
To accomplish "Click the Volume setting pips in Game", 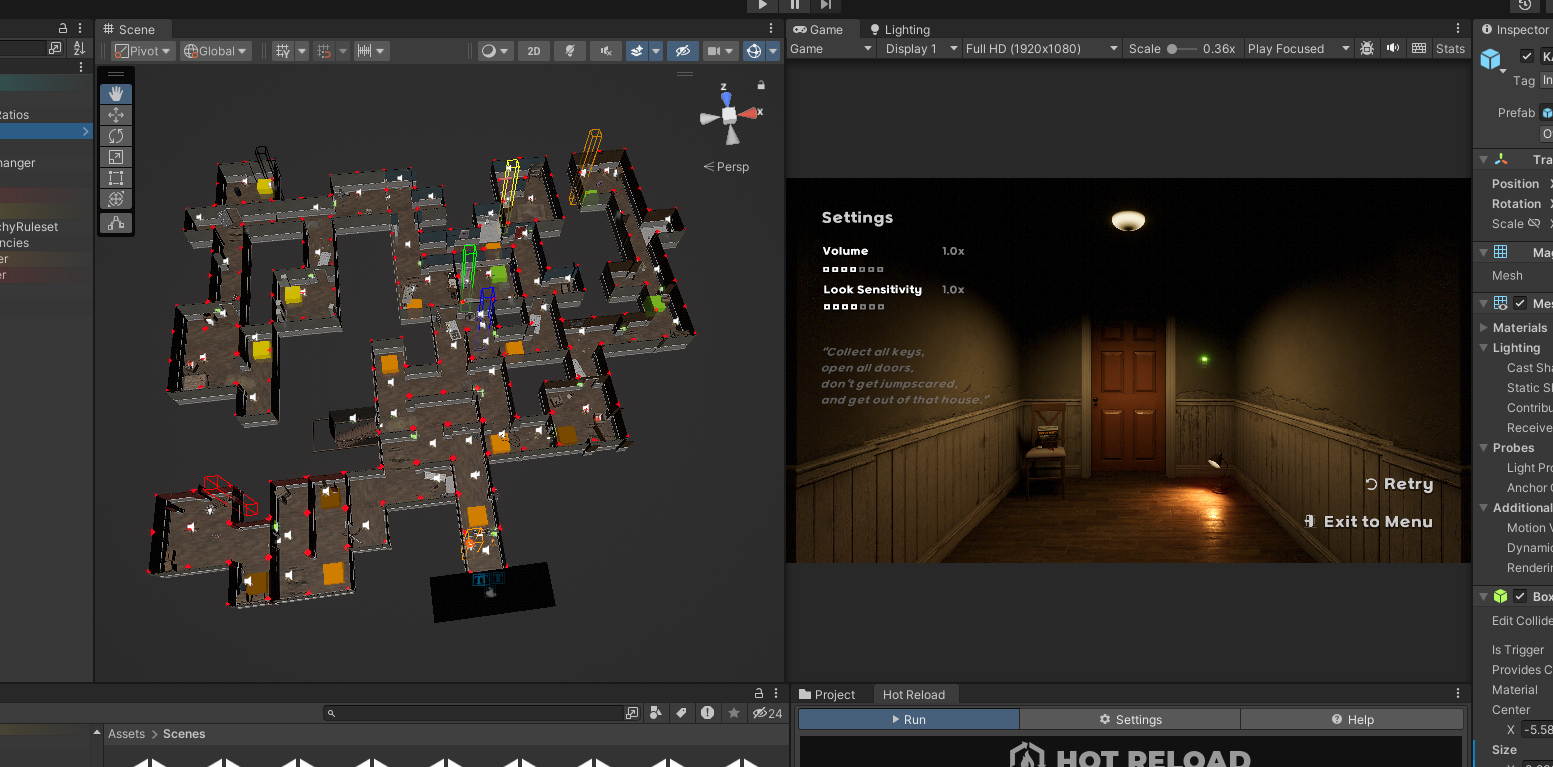I will 853,269.
